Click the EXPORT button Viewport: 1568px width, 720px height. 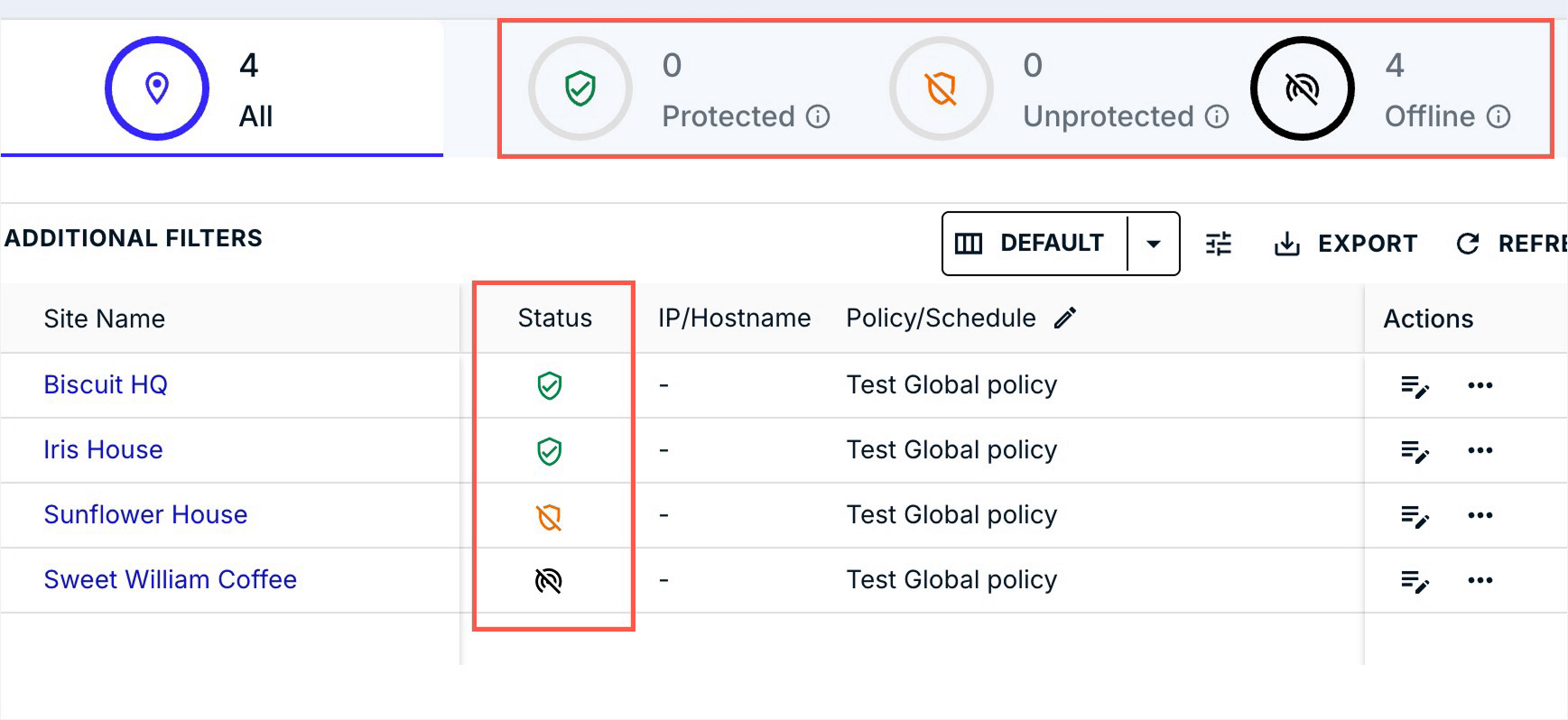pyautogui.click(x=1345, y=244)
